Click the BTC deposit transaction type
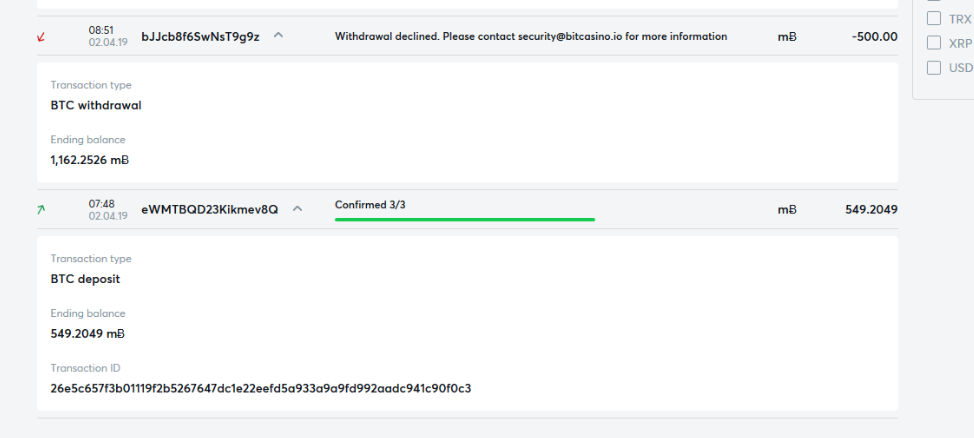The image size is (974, 438). [86, 279]
